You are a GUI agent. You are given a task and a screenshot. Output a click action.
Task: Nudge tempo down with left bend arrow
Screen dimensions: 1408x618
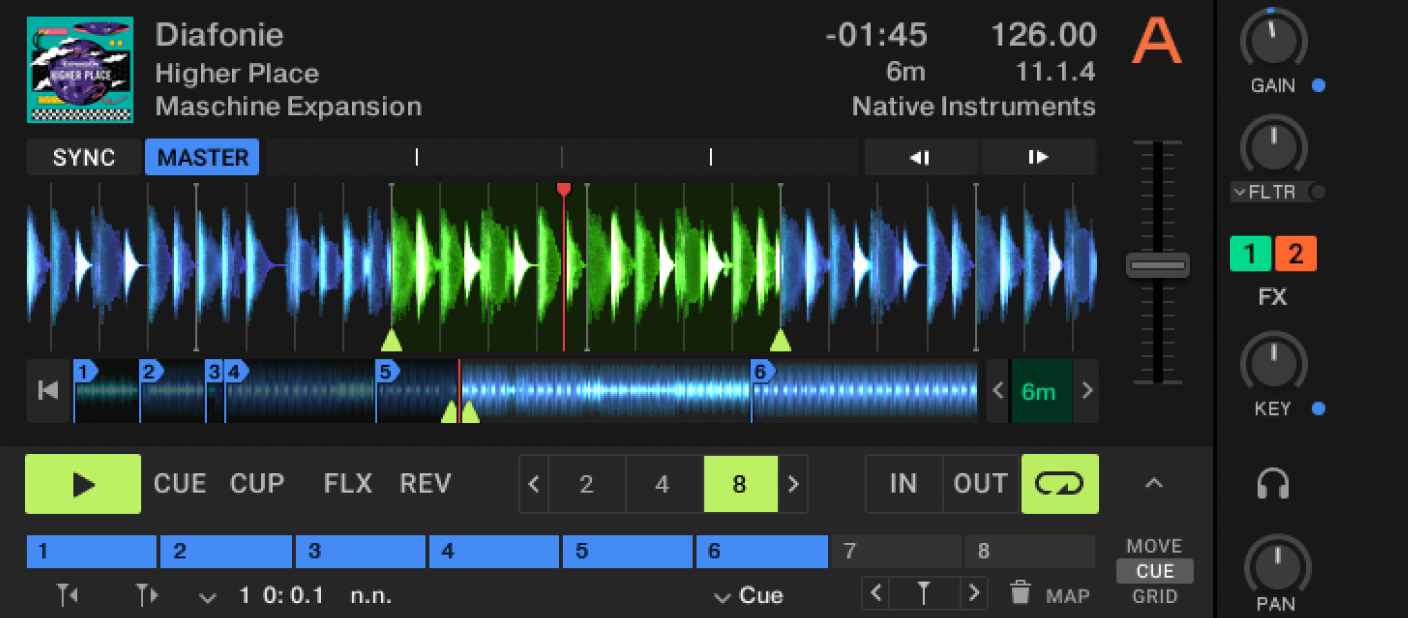[920, 157]
